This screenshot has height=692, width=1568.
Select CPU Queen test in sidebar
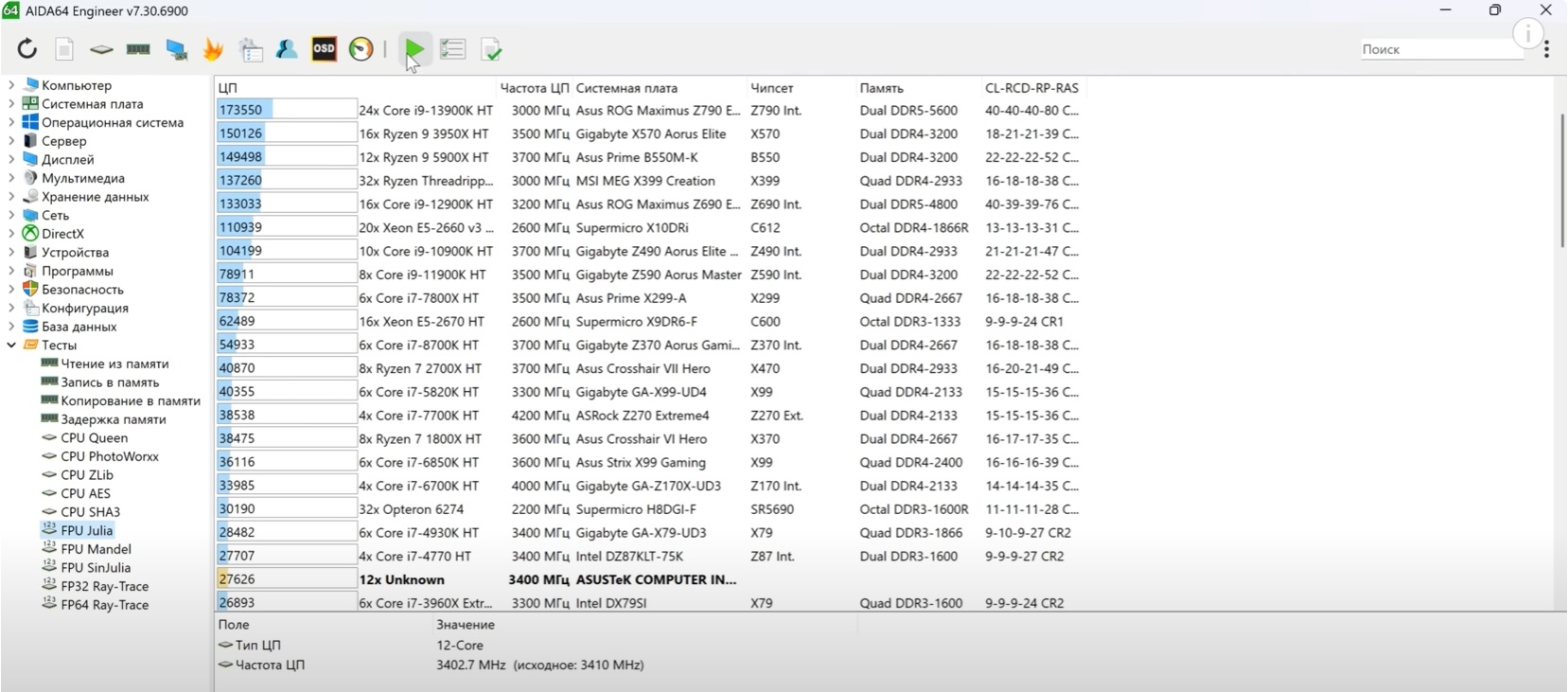(94, 438)
